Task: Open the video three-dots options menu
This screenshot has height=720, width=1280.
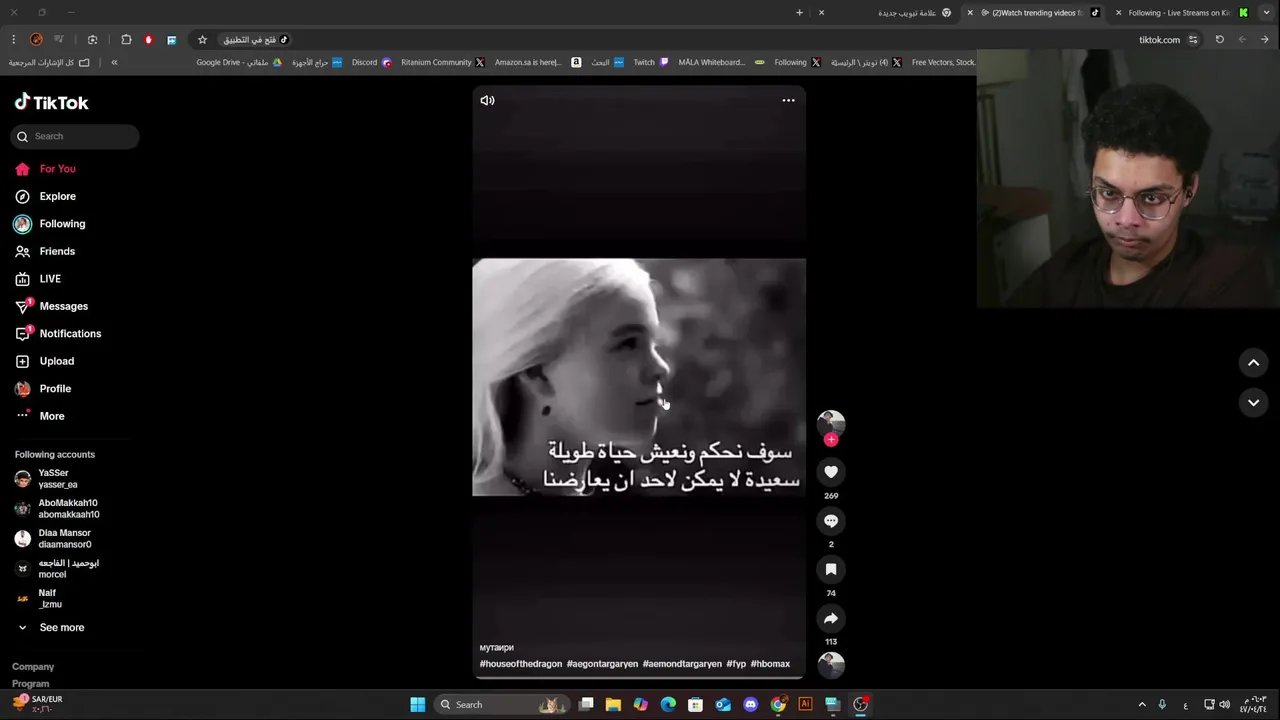Action: pyautogui.click(x=788, y=100)
